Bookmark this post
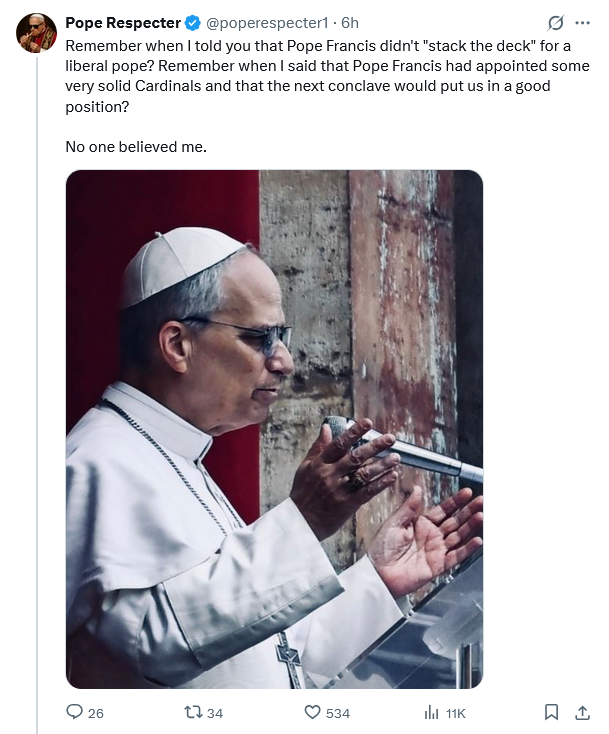This screenshot has height=734, width=609. pyautogui.click(x=551, y=712)
